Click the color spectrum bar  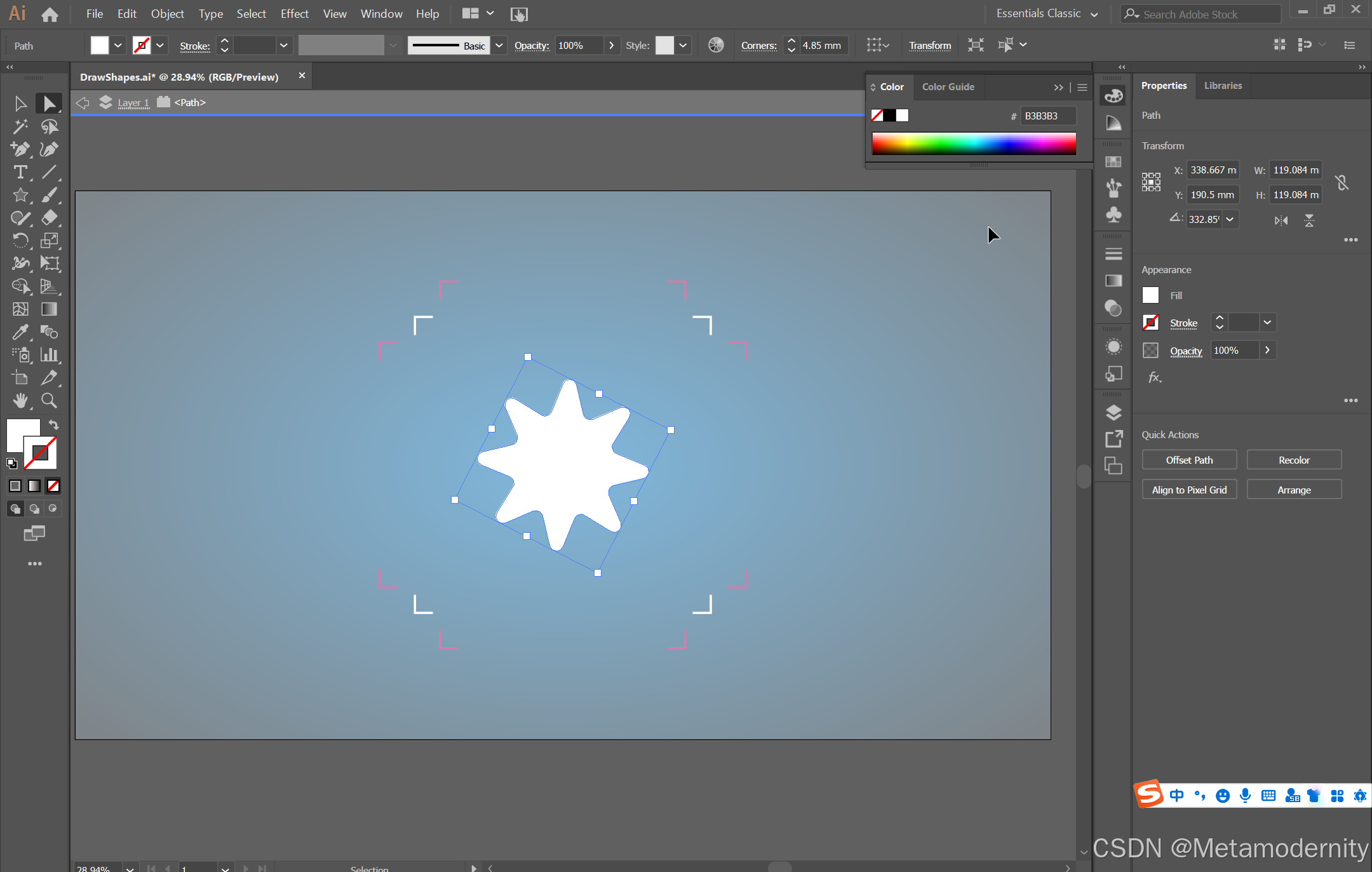tap(974, 144)
